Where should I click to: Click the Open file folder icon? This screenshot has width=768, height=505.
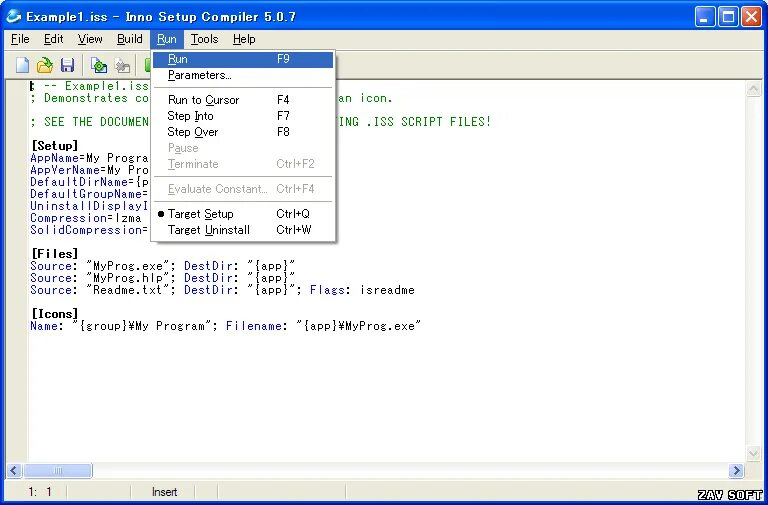click(x=45, y=65)
